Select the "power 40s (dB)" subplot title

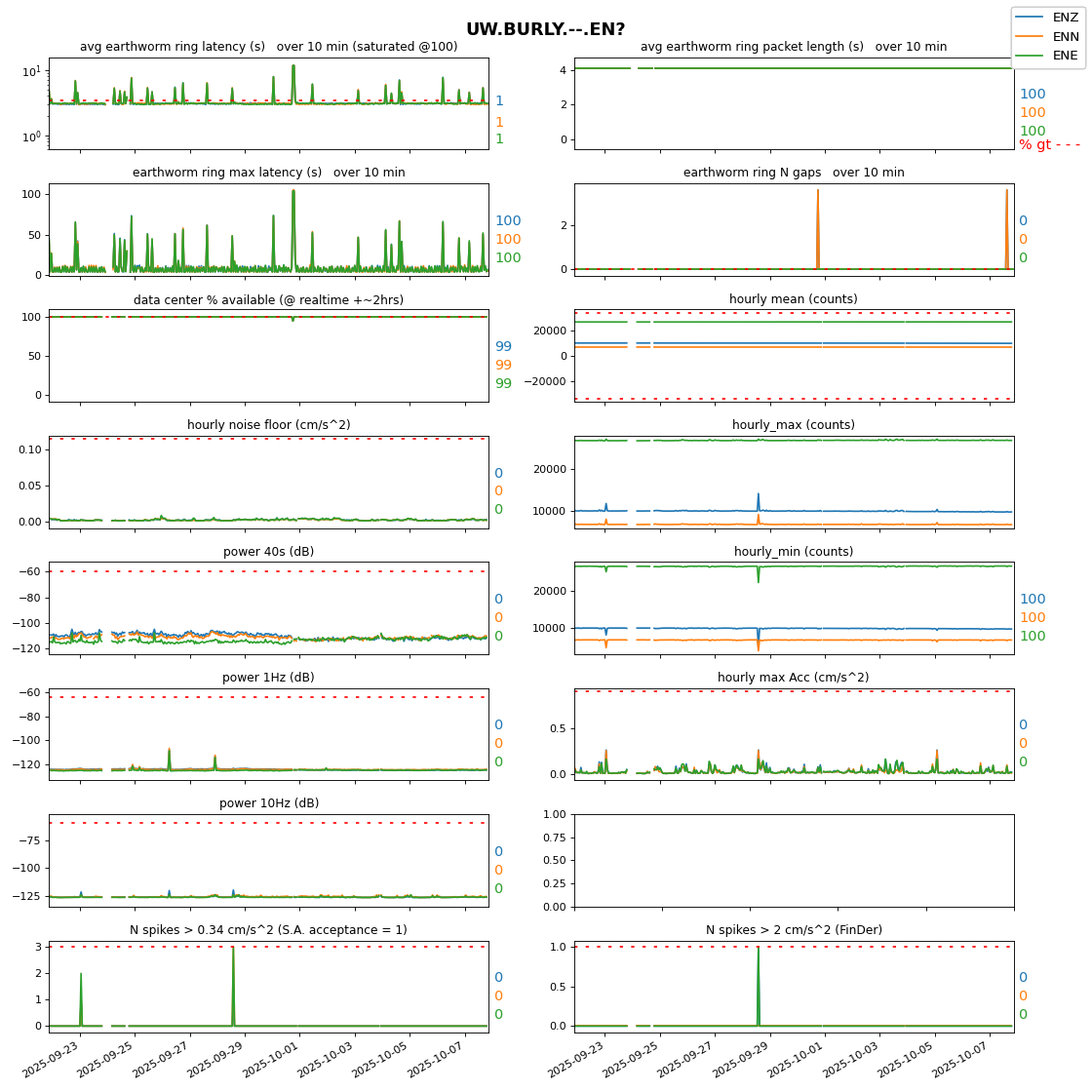(x=268, y=552)
